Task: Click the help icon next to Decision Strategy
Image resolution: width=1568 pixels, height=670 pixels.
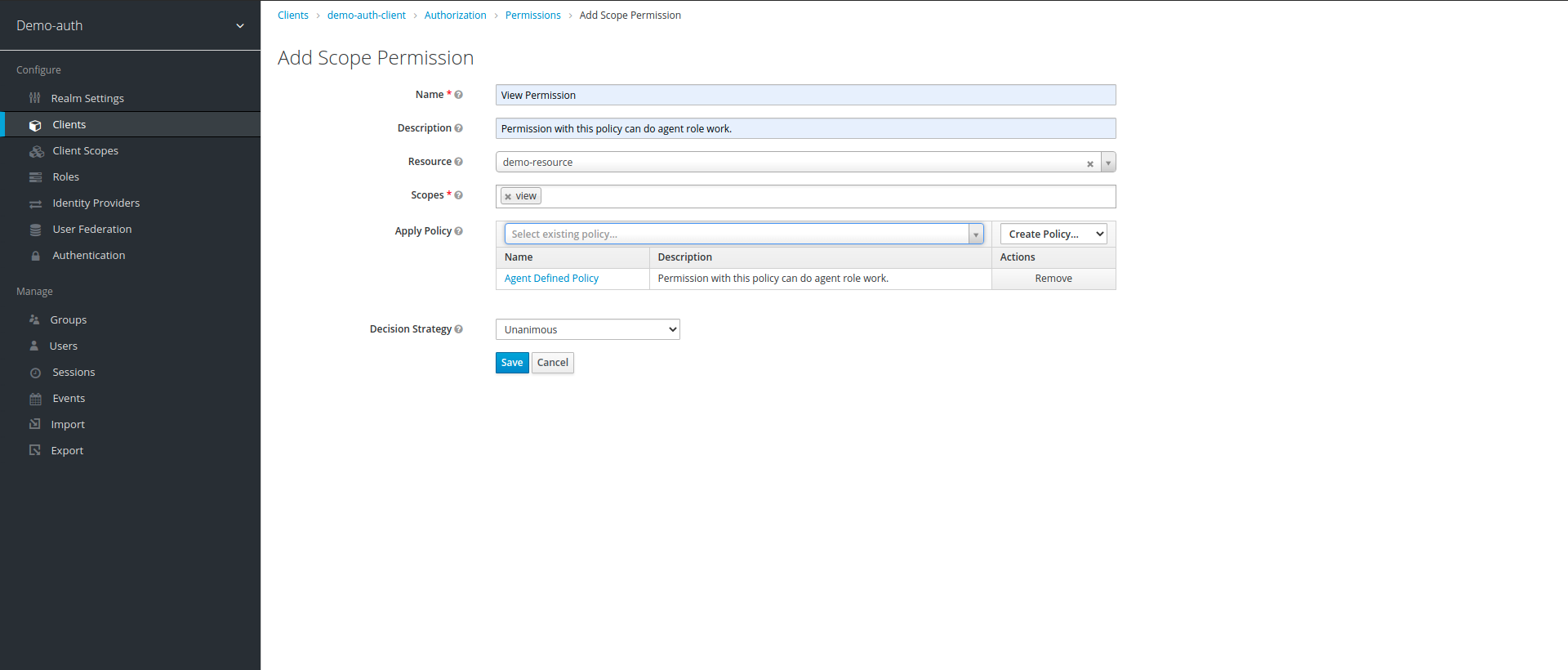Action: click(x=458, y=329)
